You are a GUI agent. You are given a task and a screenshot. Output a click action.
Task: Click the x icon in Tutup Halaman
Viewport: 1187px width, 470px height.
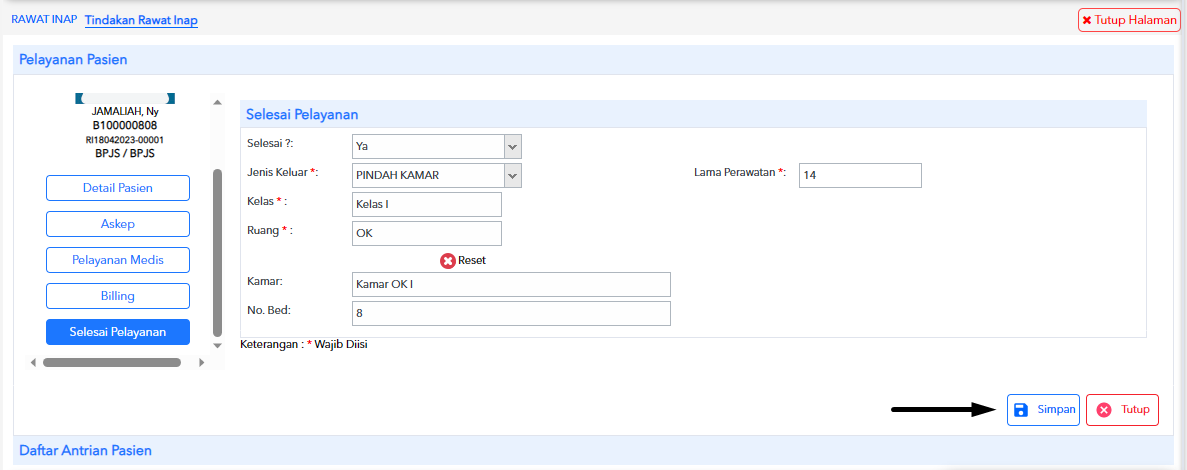coord(1086,20)
